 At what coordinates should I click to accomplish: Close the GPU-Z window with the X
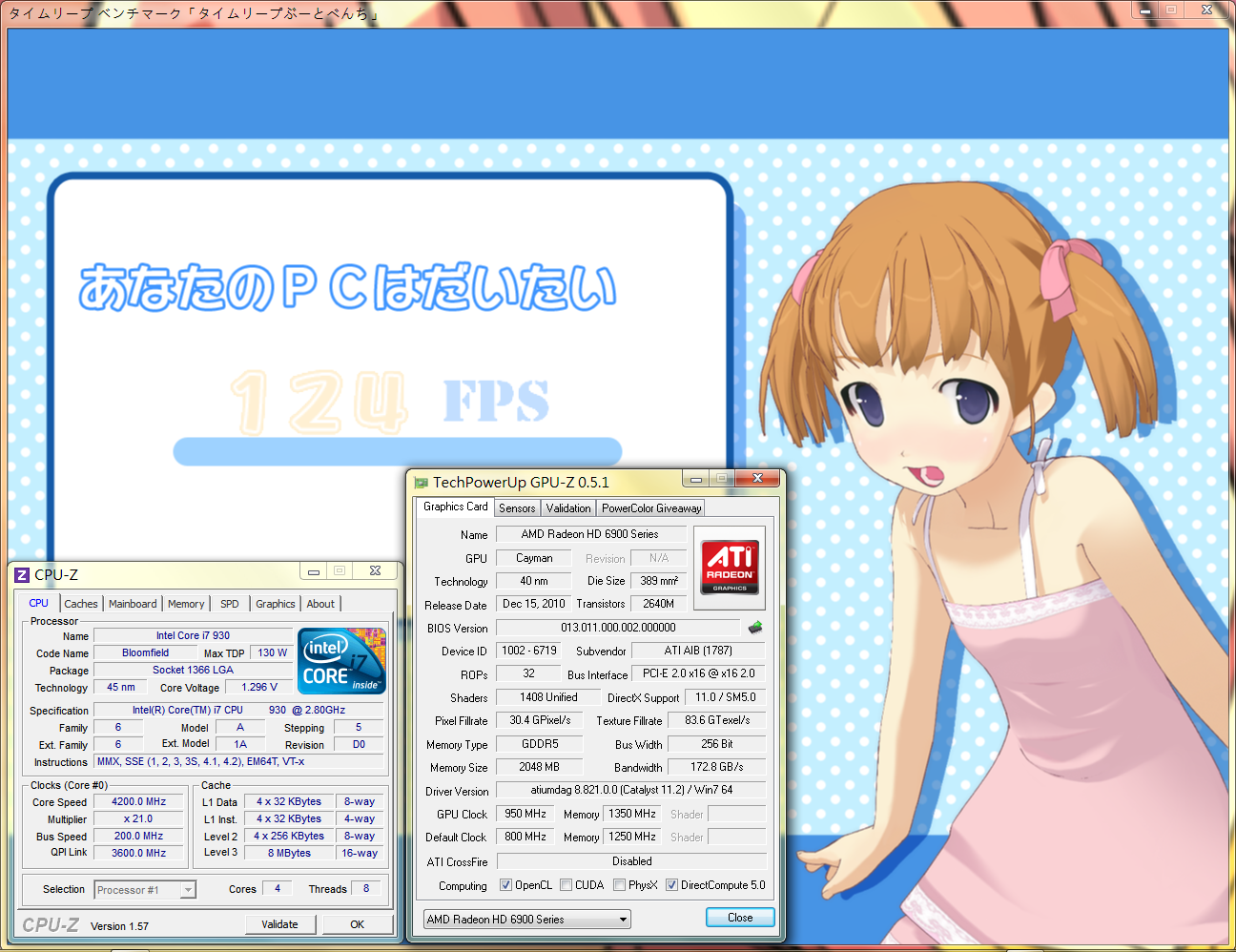click(757, 478)
